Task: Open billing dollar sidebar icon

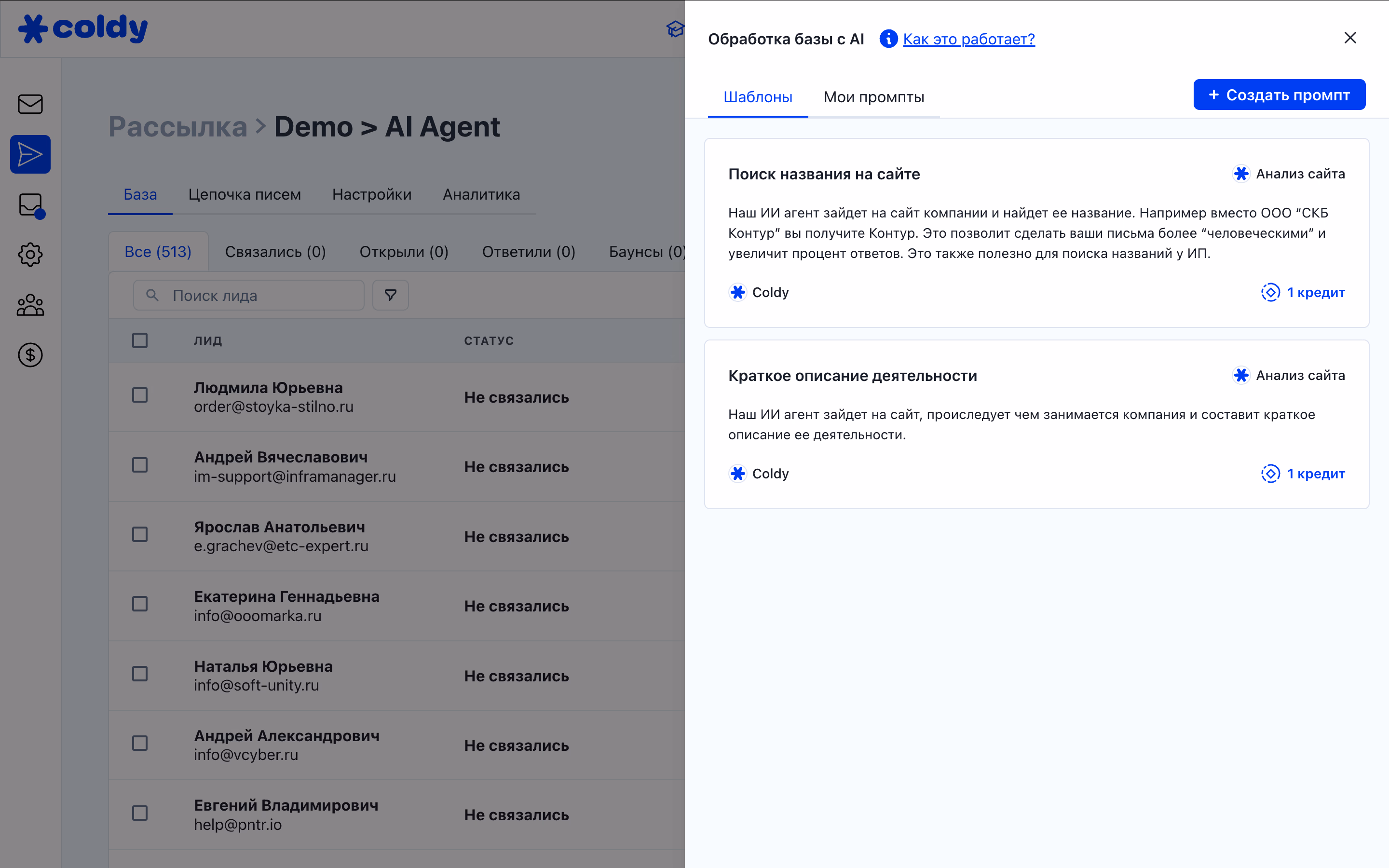Action: (30, 355)
